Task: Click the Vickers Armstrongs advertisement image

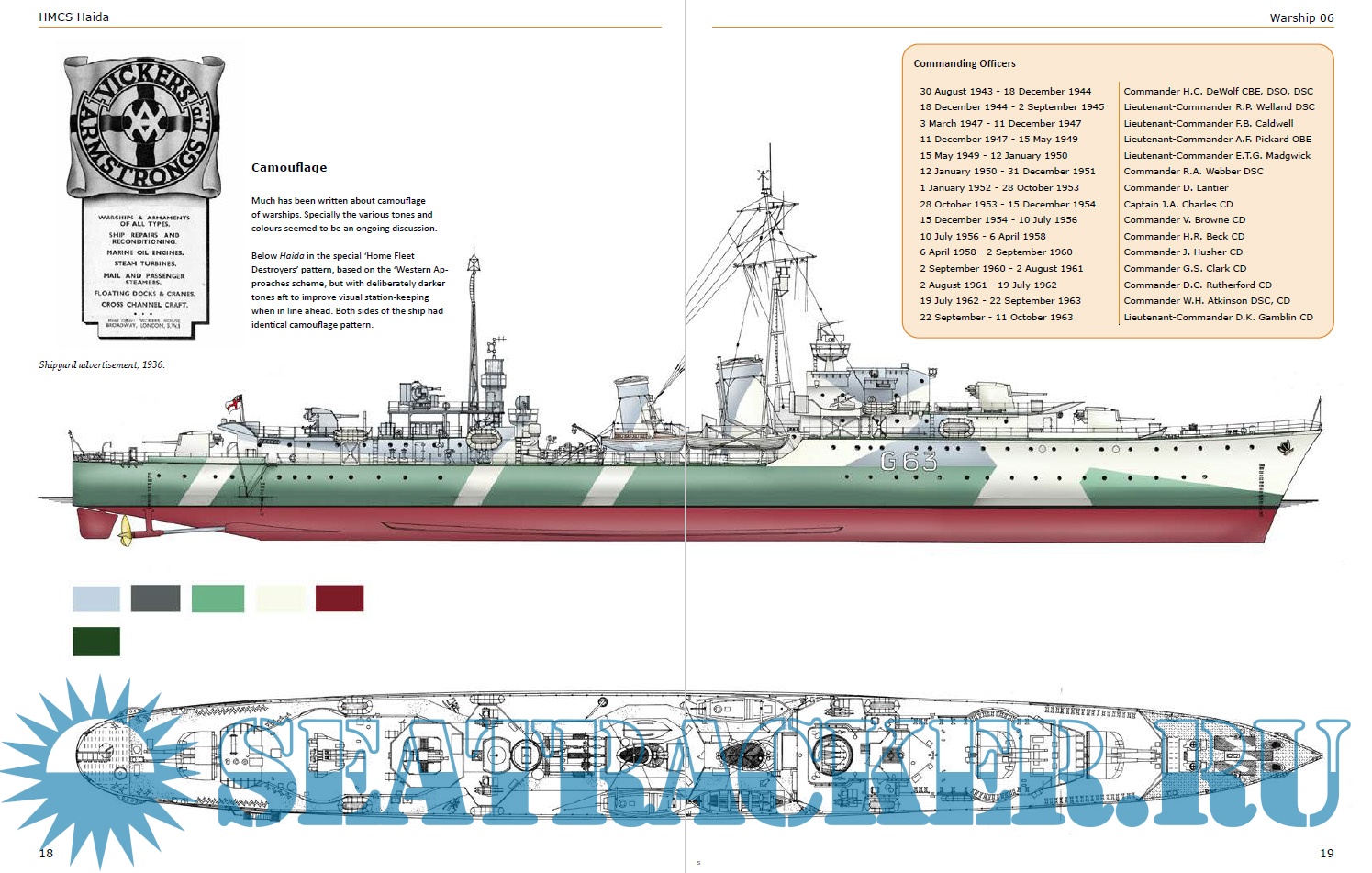Action: tap(145, 191)
